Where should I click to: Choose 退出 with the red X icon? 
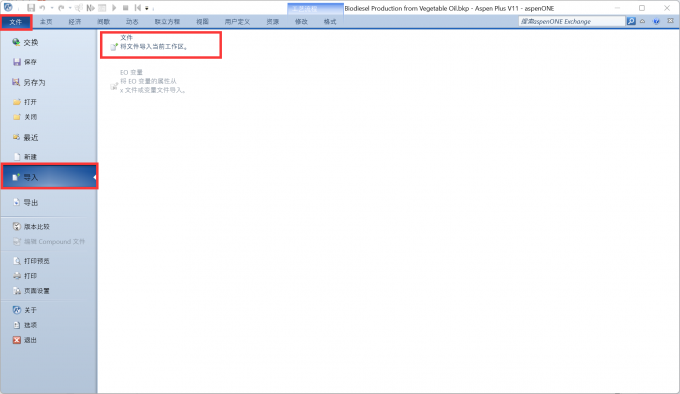point(49,340)
